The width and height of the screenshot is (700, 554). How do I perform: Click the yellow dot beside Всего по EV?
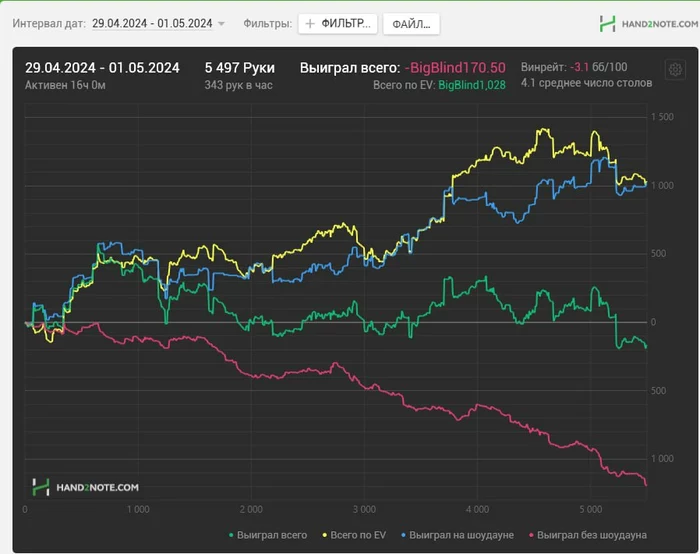pos(325,535)
